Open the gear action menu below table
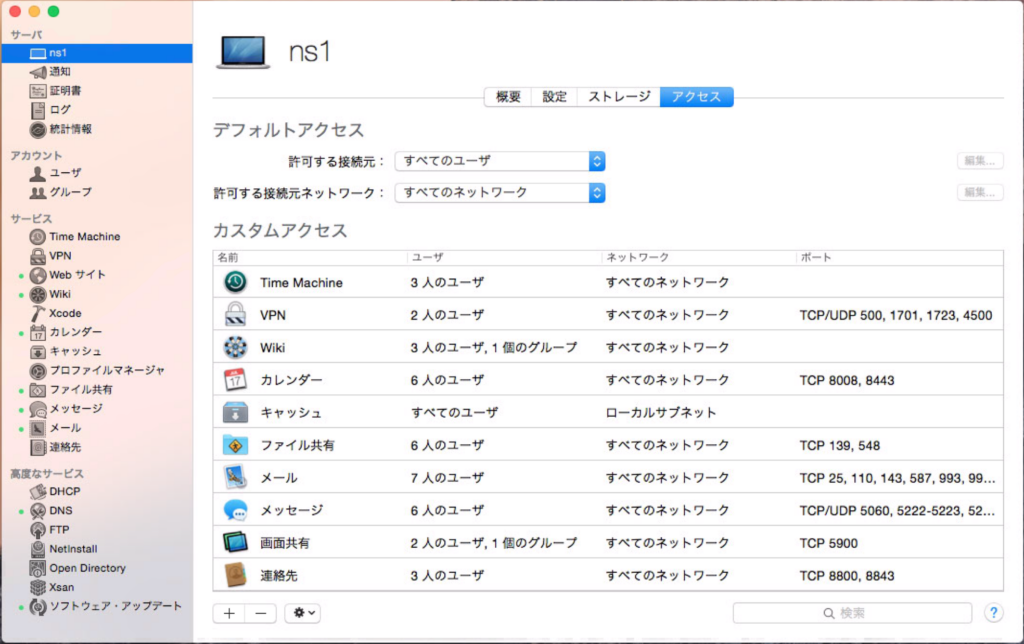Image resolution: width=1024 pixels, height=644 pixels. coord(302,613)
